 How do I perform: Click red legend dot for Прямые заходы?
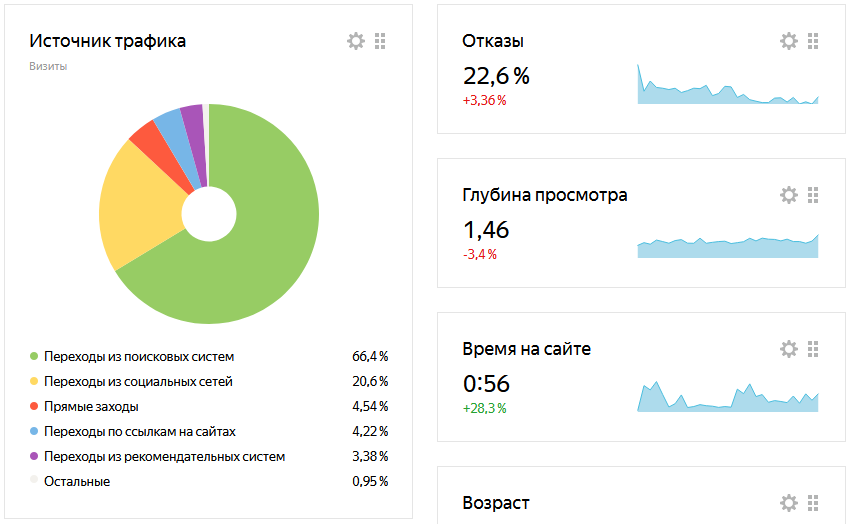click(x=34, y=406)
